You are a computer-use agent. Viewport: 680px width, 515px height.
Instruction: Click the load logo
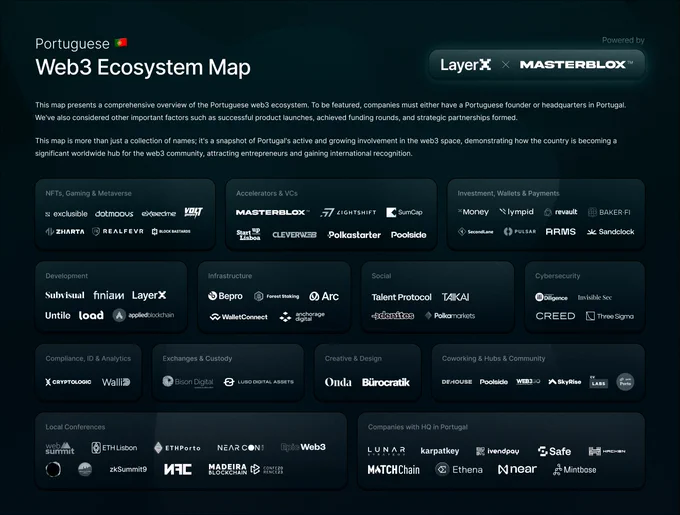(91, 315)
